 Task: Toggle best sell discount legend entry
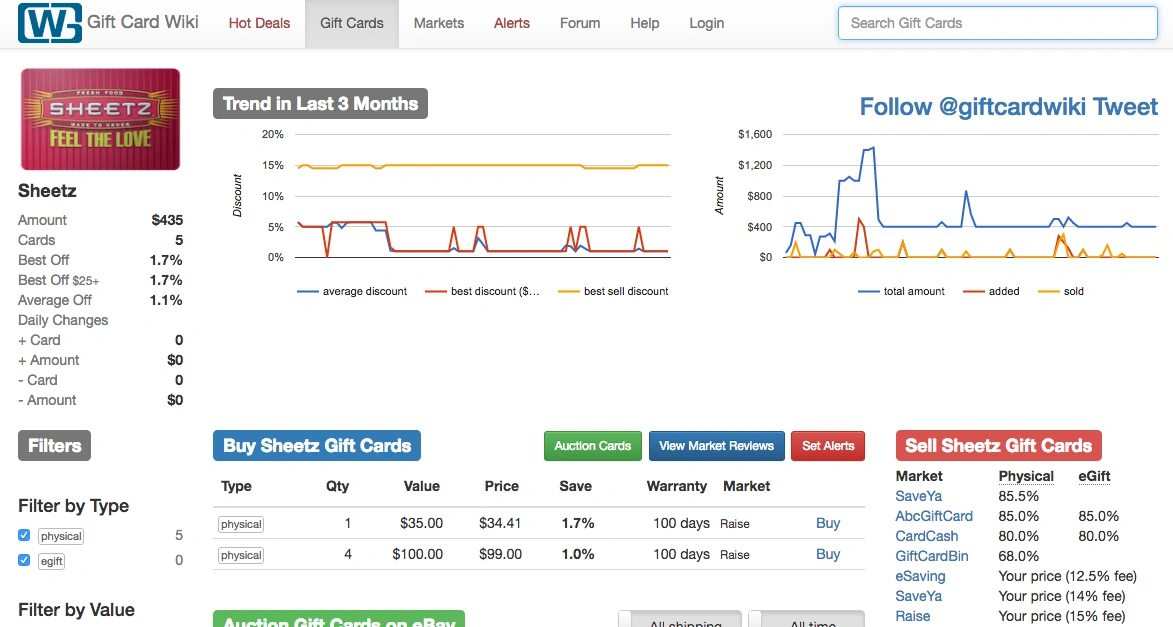[613, 291]
